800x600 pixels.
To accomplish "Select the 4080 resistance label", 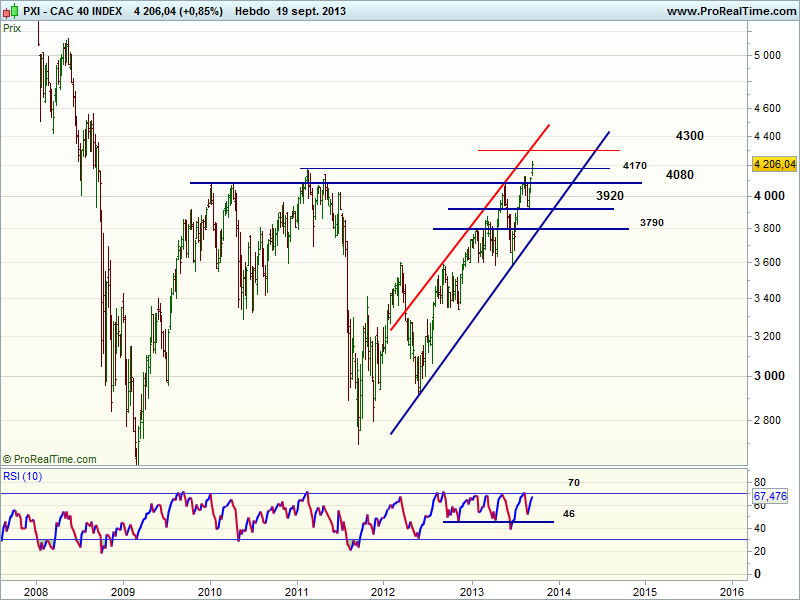I will pos(679,175).
